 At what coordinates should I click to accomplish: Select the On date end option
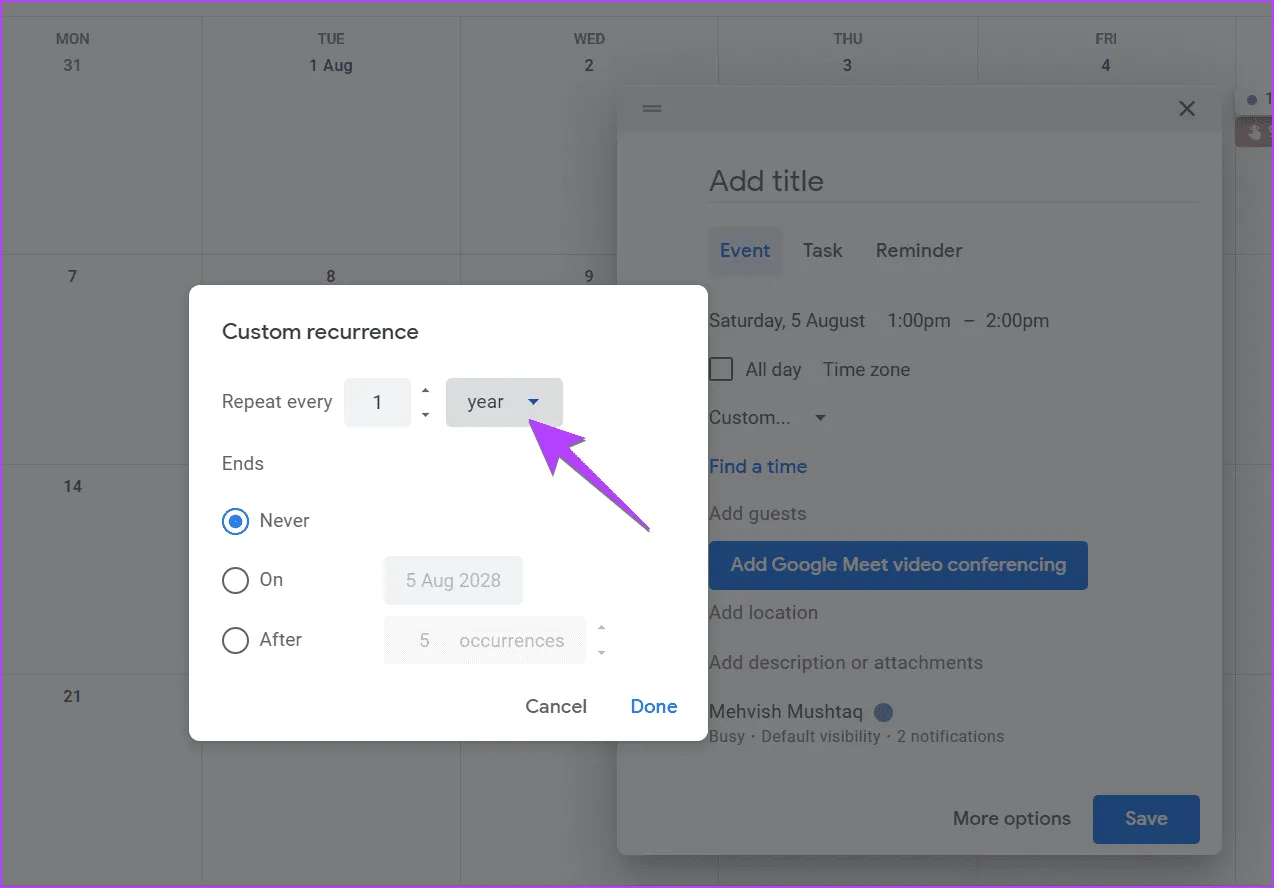tap(236, 580)
